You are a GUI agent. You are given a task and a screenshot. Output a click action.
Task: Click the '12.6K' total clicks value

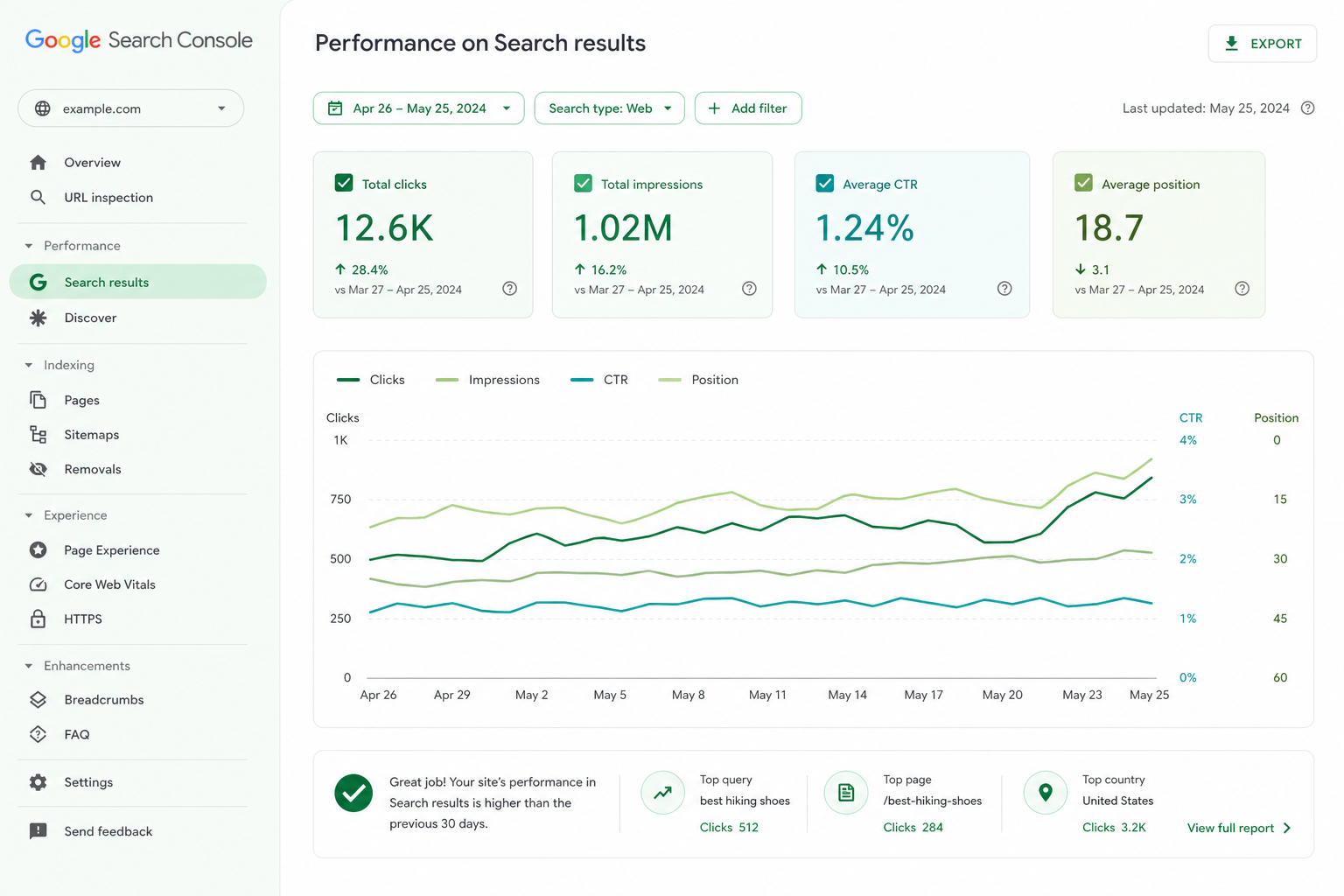[385, 228]
